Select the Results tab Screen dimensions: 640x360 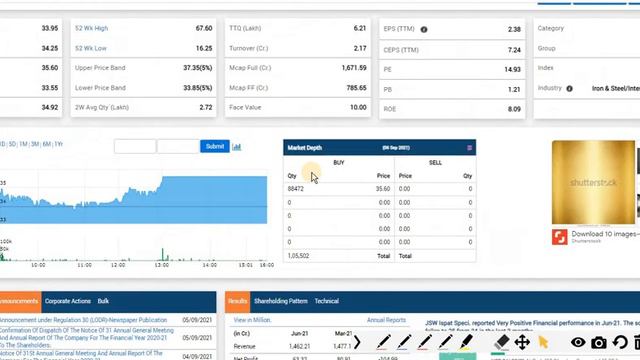point(238,302)
